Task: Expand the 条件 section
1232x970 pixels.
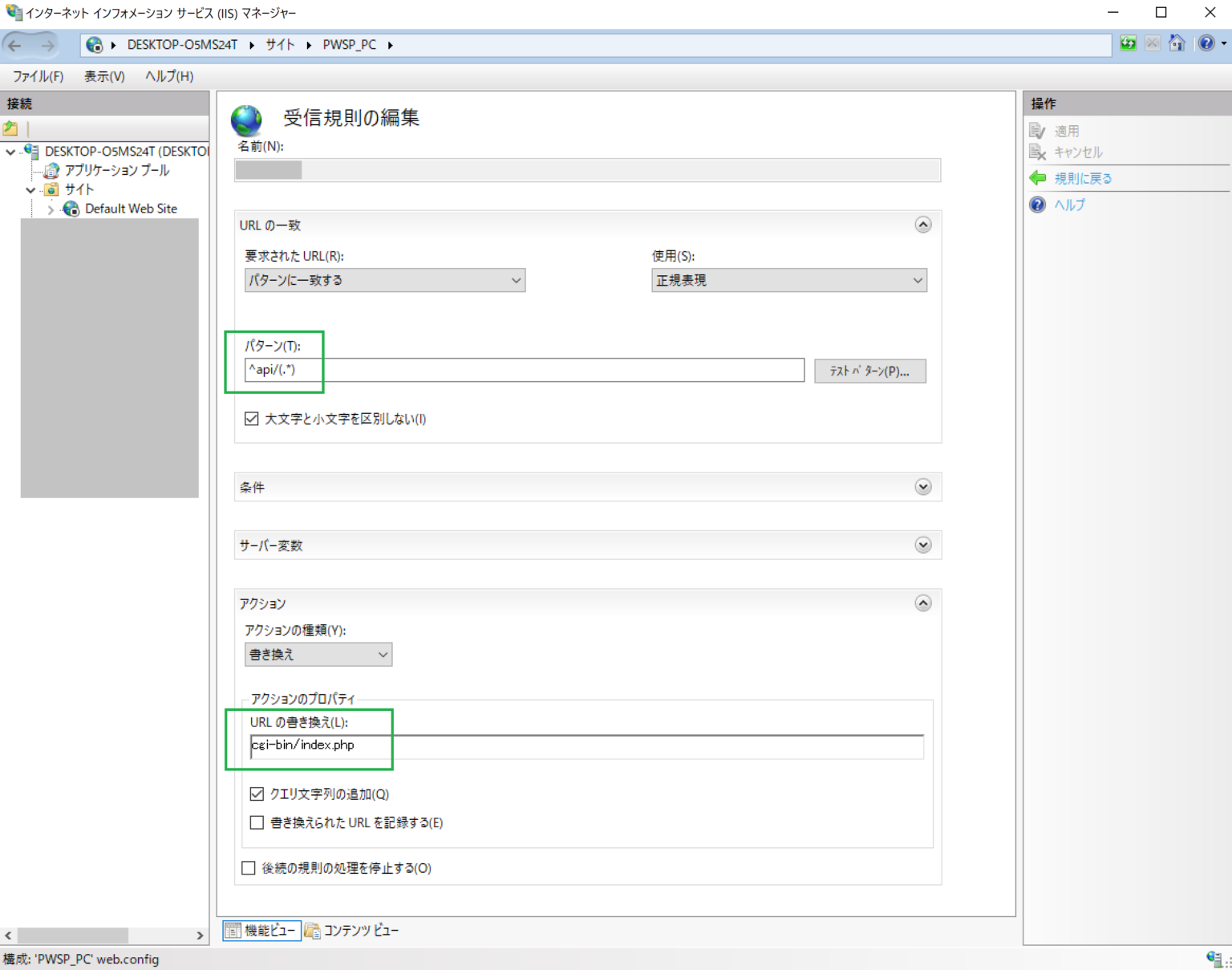Action: coord(922,487)
